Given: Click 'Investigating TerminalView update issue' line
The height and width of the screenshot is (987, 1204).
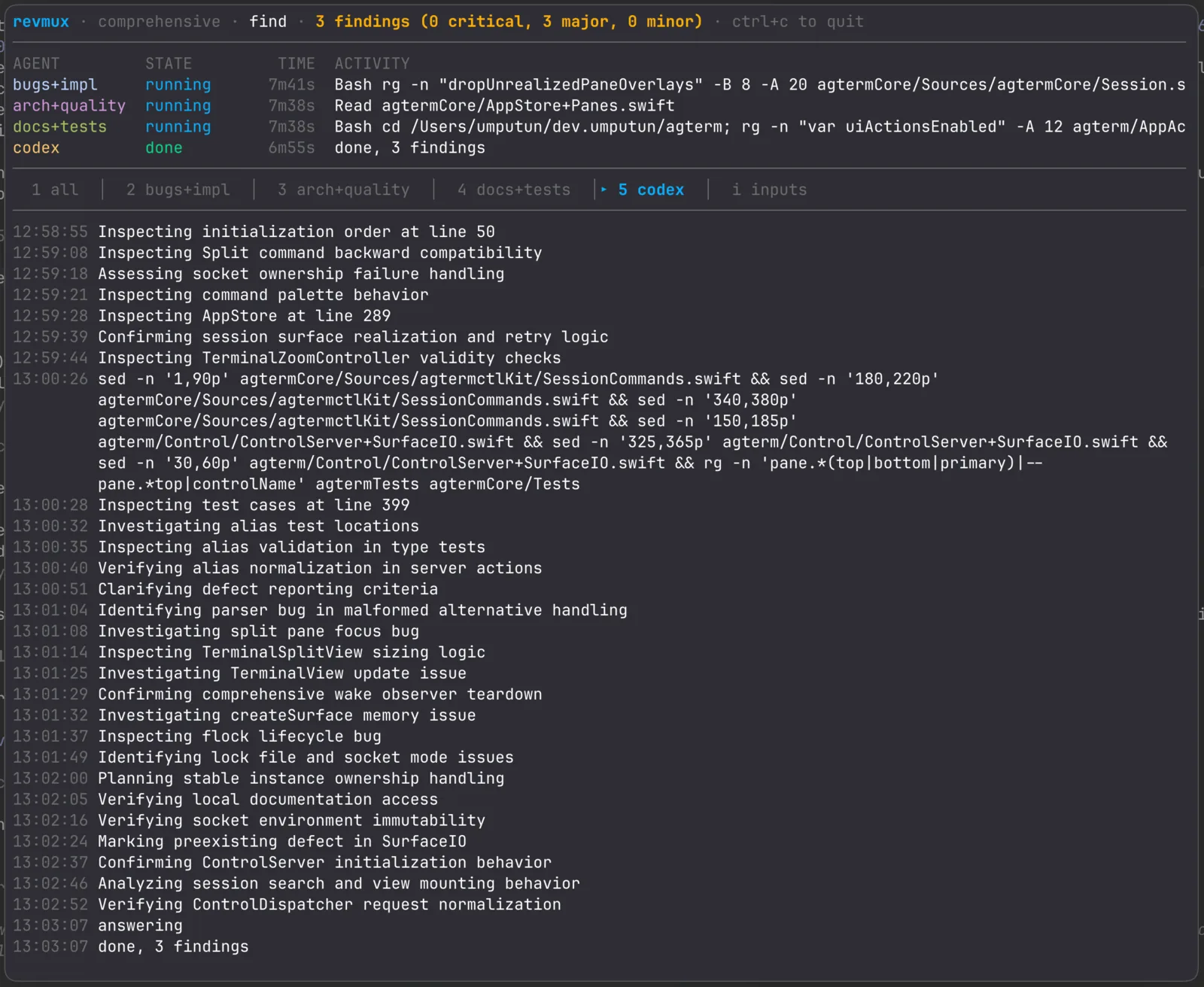Looking at the screenshot, I should click(282, 673).
